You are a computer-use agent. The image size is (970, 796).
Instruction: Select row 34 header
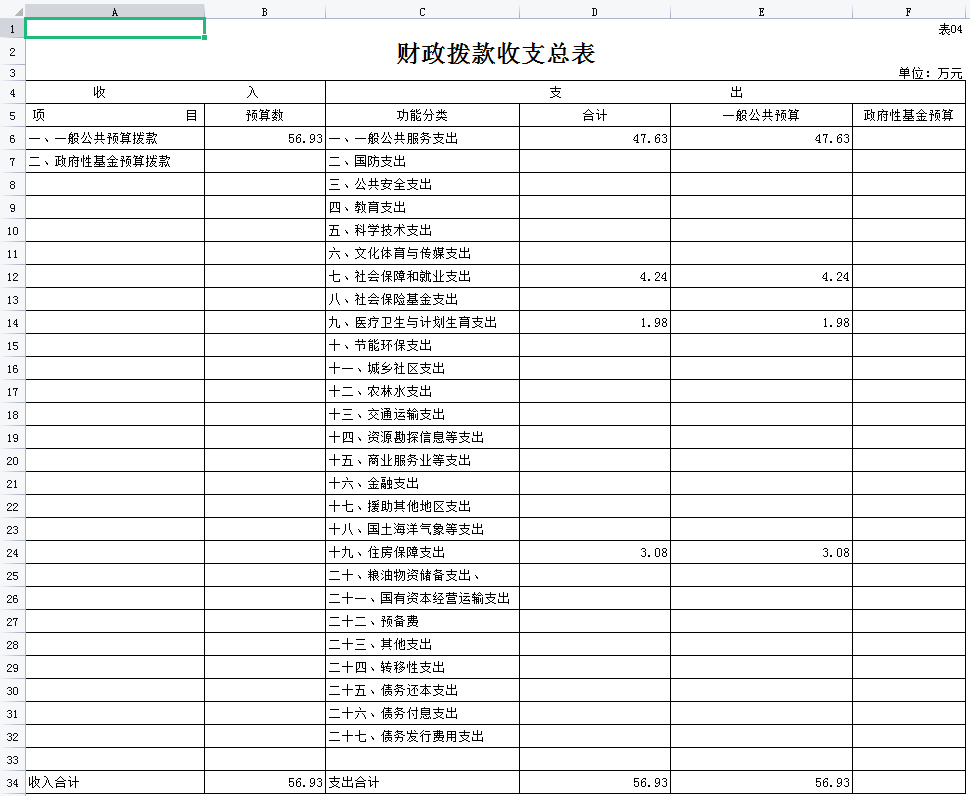point(12,782)
